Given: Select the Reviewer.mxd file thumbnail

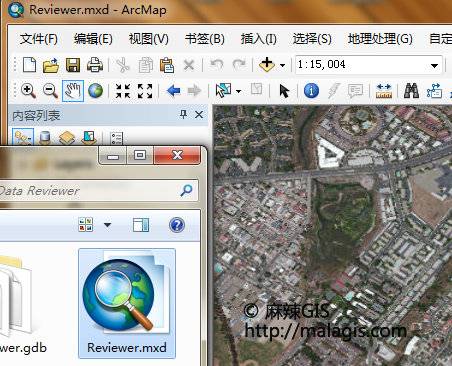Looking at the screenshot, I should [127, 303].
